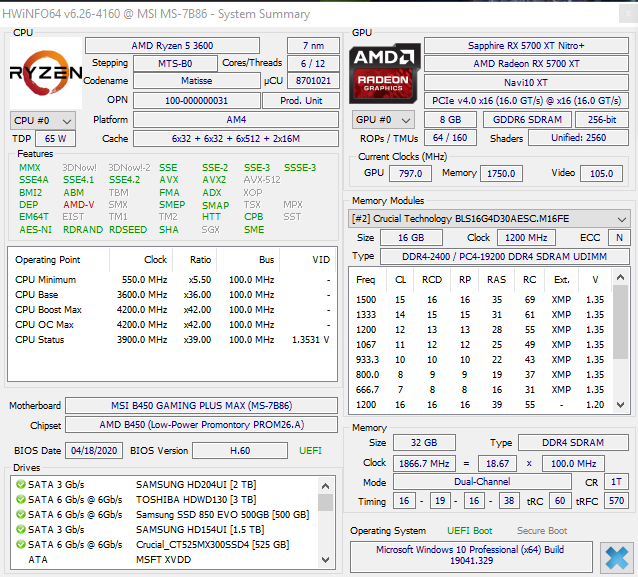Click the AVX2 feature label
The height and width of the screenshot is (577, 638).
pos(214,179)
